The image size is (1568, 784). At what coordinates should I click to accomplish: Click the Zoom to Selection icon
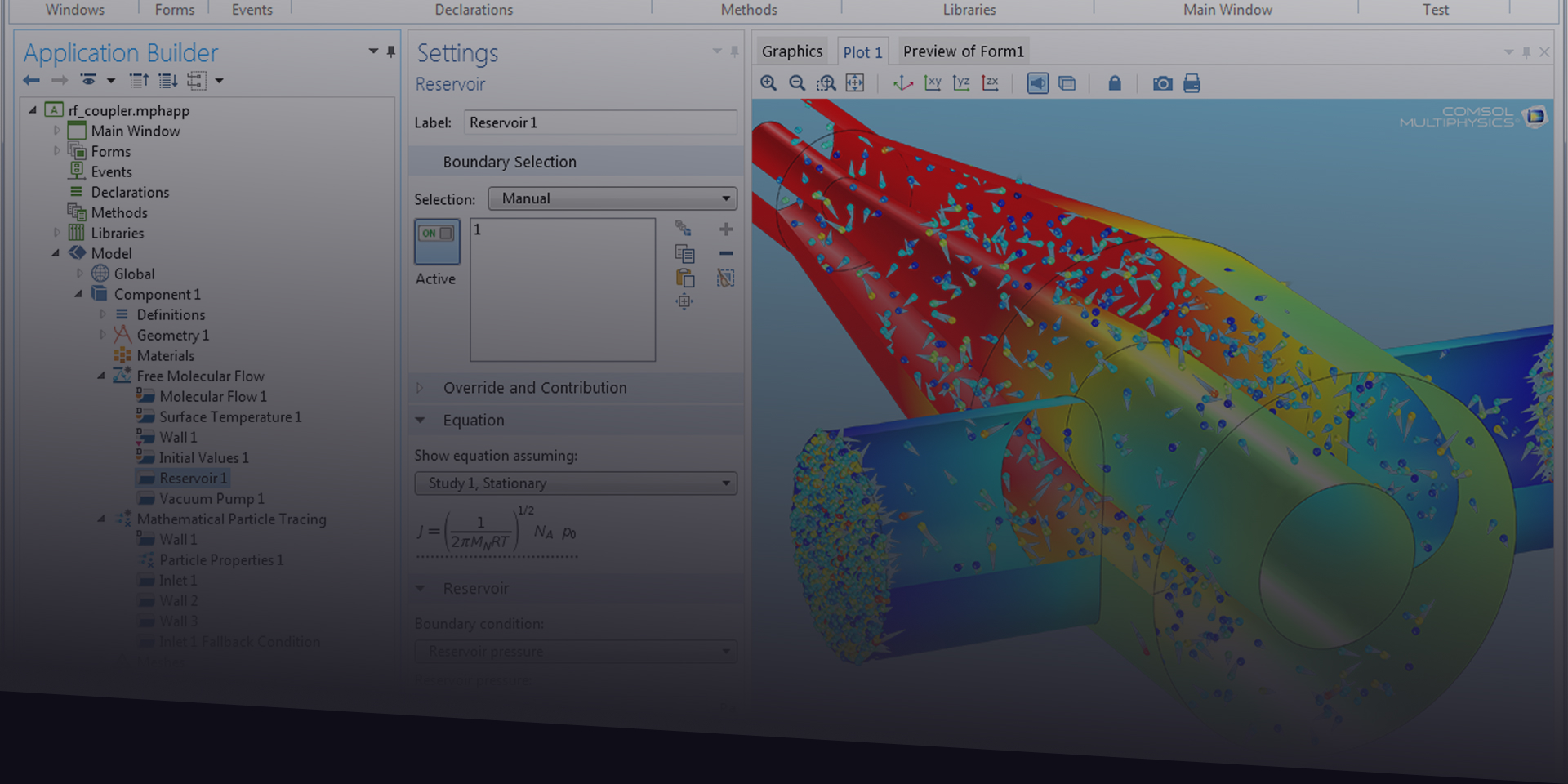pos(684,302)
